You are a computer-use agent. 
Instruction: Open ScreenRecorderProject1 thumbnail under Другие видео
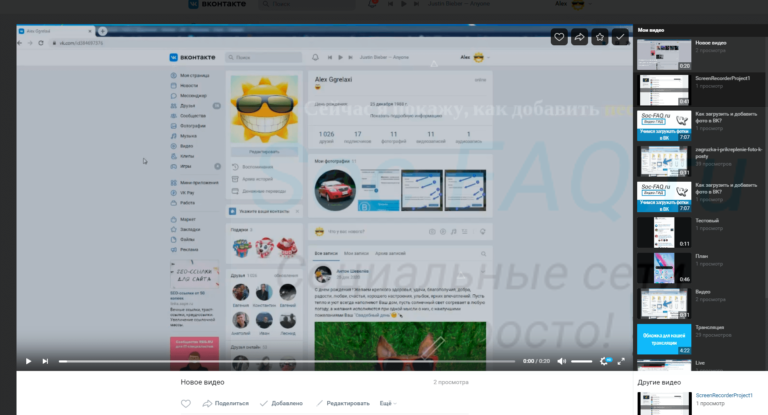pyautogui.click(x=664, y=404)
